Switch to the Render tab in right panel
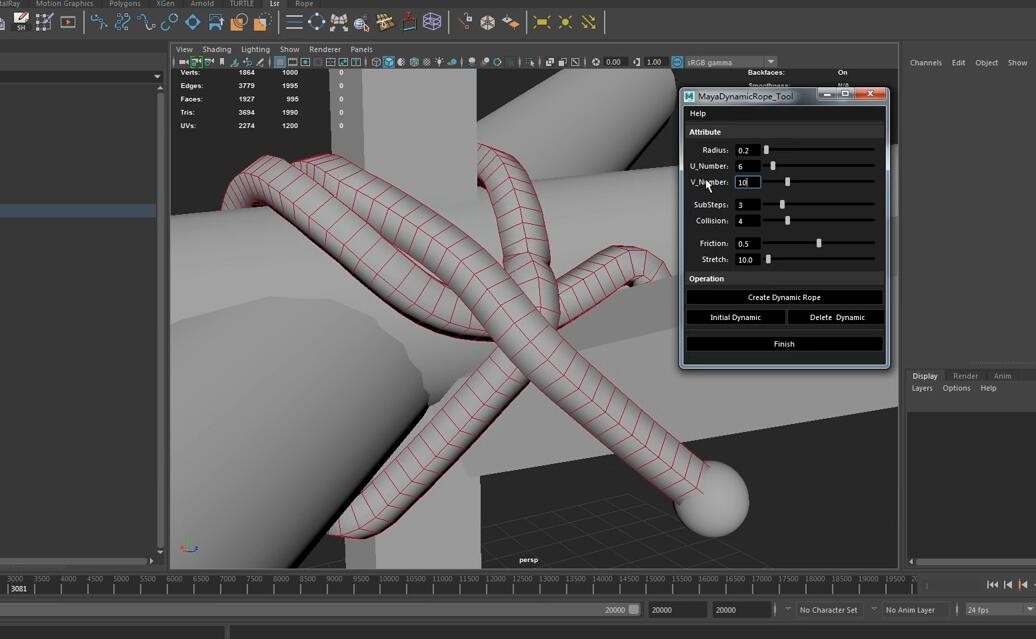Screen dimensions: 1036x639 pos(965,376)
